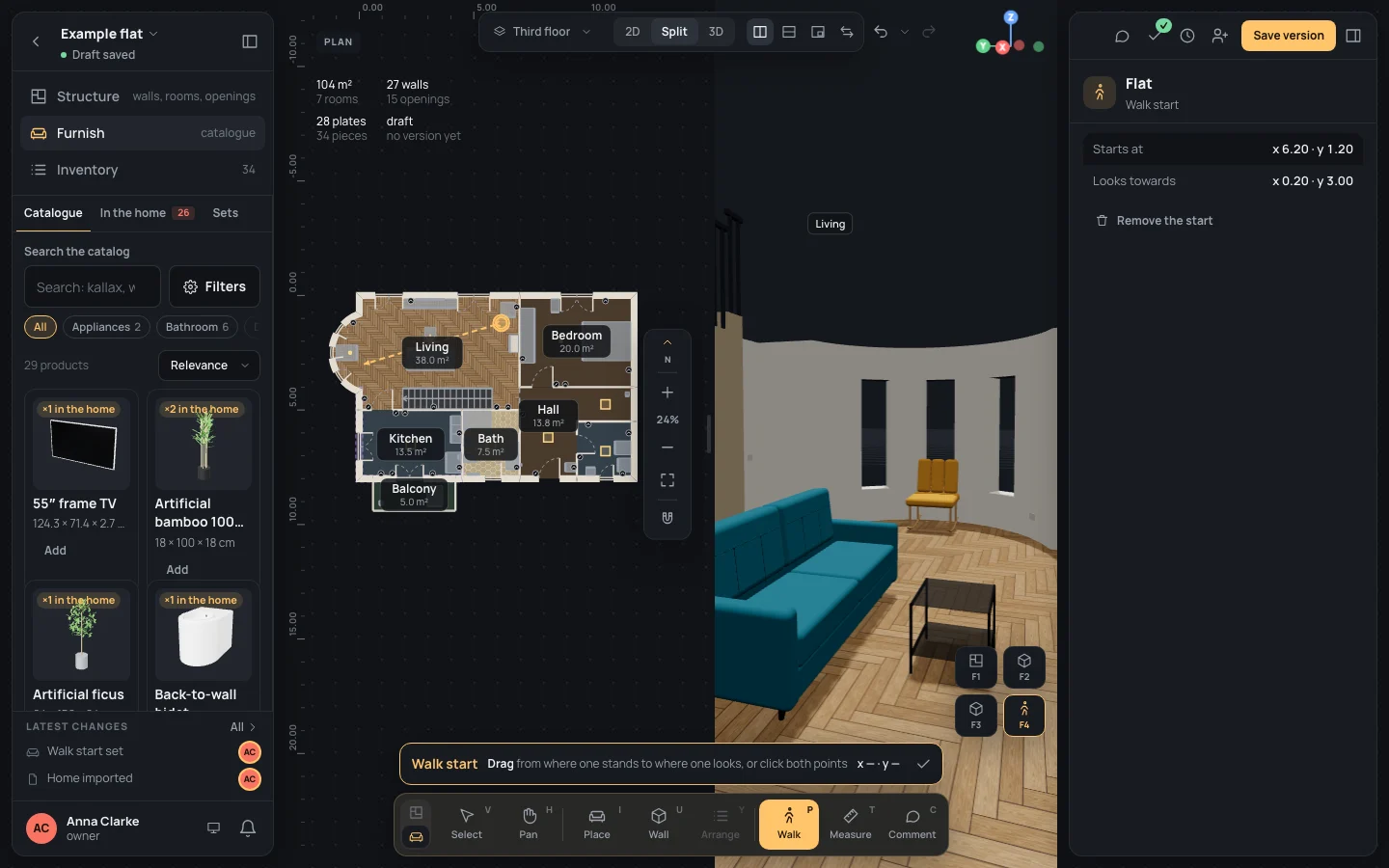Expand undo history dropdown chevron

click(905, 32)
